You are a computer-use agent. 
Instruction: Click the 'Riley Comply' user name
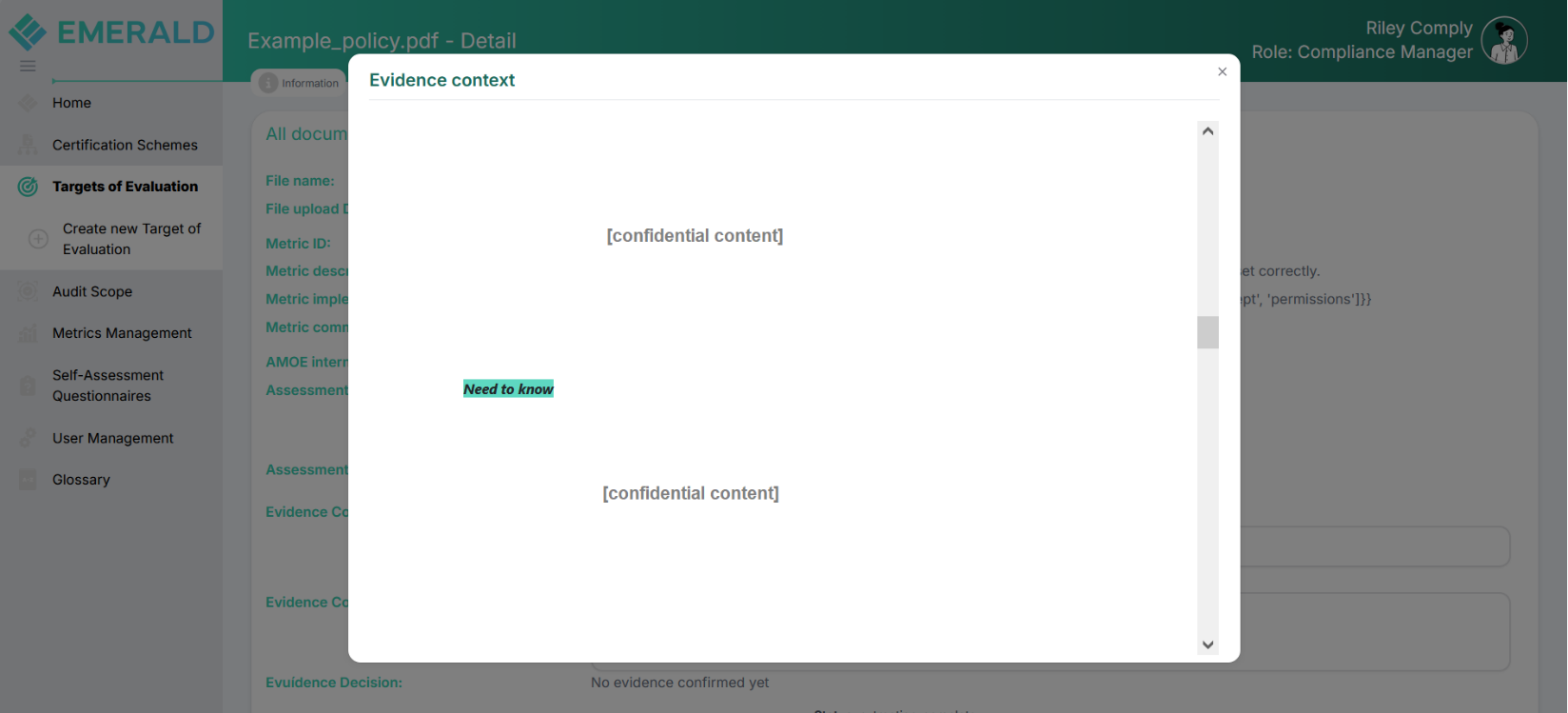(1420, 28)
